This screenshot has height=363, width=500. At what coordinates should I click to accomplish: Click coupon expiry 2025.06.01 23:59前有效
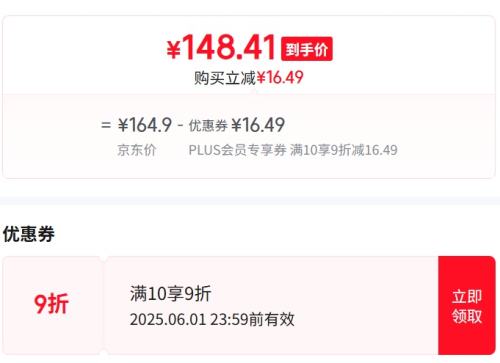pyautogui.click(x=212, y=319)
